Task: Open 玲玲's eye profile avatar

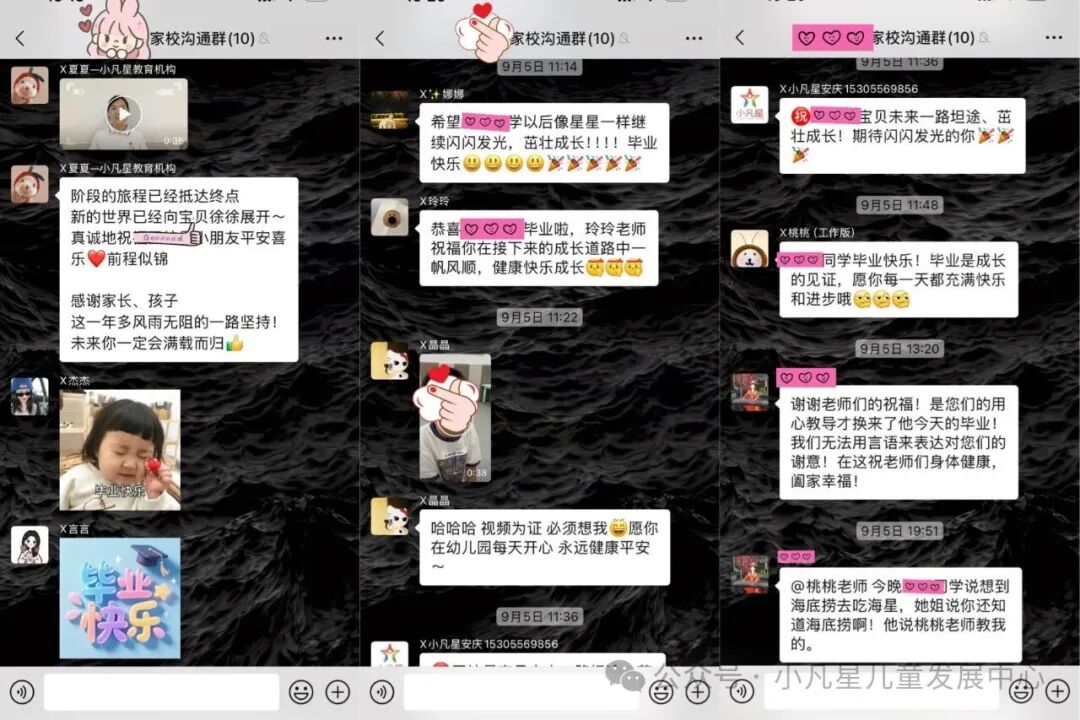Action: 390,217
